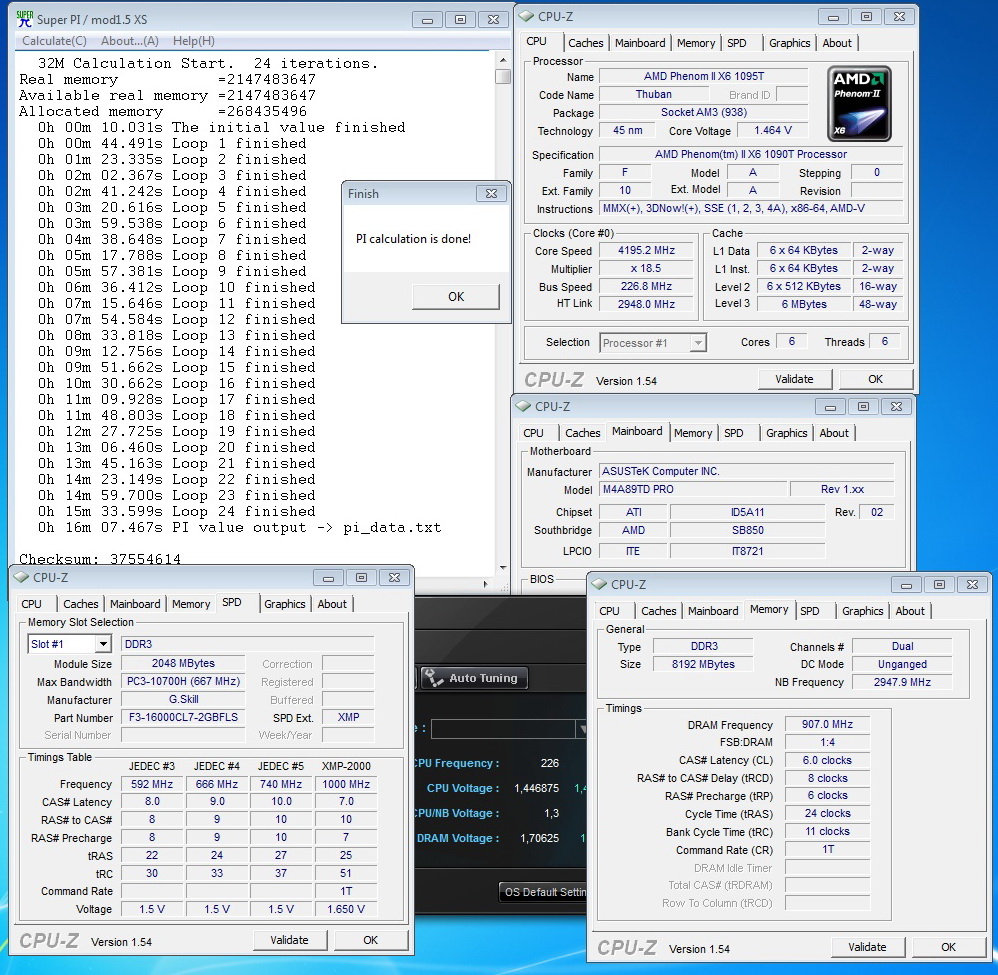This screenshot has width=998, height=975.
Task: Click the Memory CPU-Z window title icon
Action: coord(599,584)
